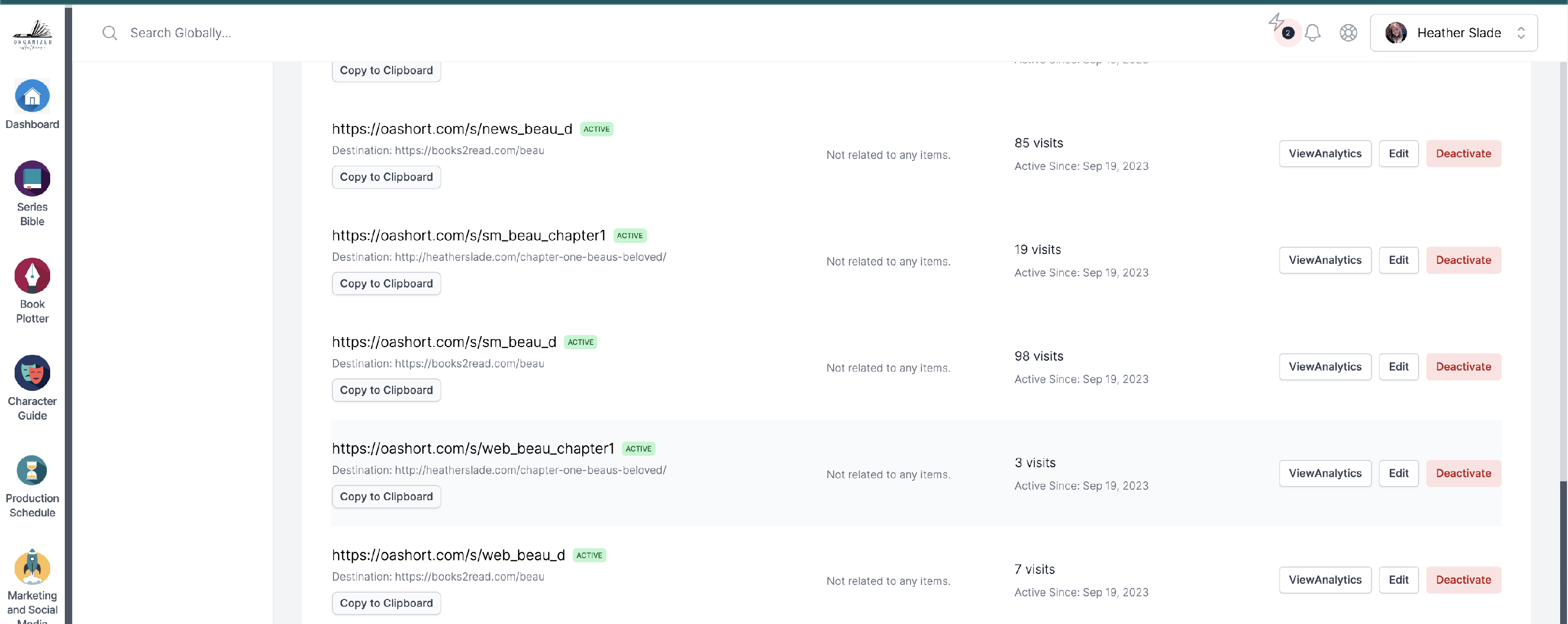1568x624 pixels.
Task: Open the help lifebuoy icon
Action: (x=1348, y=33)
